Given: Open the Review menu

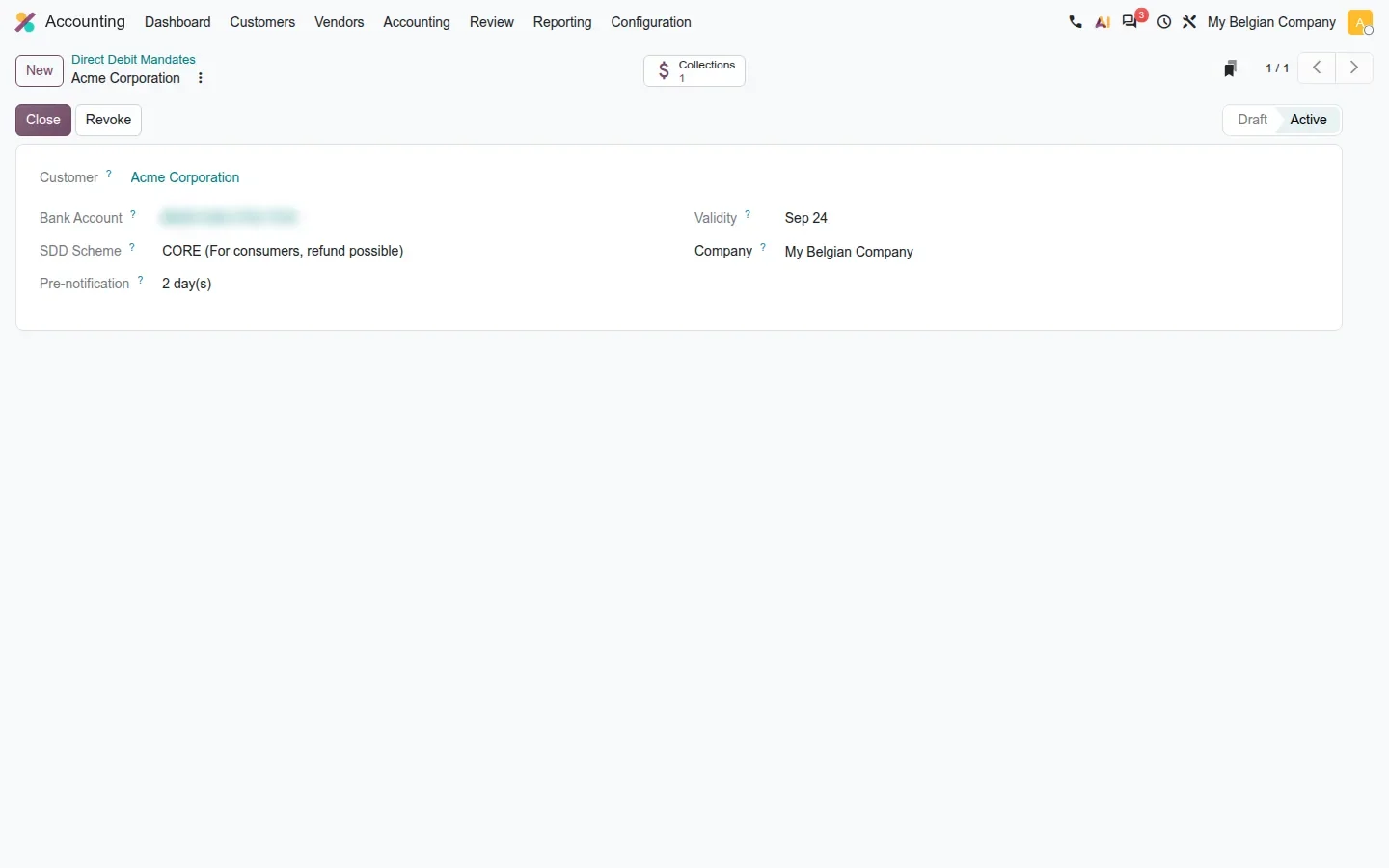Looking at the screenshot, I should [x=492, y=22].
